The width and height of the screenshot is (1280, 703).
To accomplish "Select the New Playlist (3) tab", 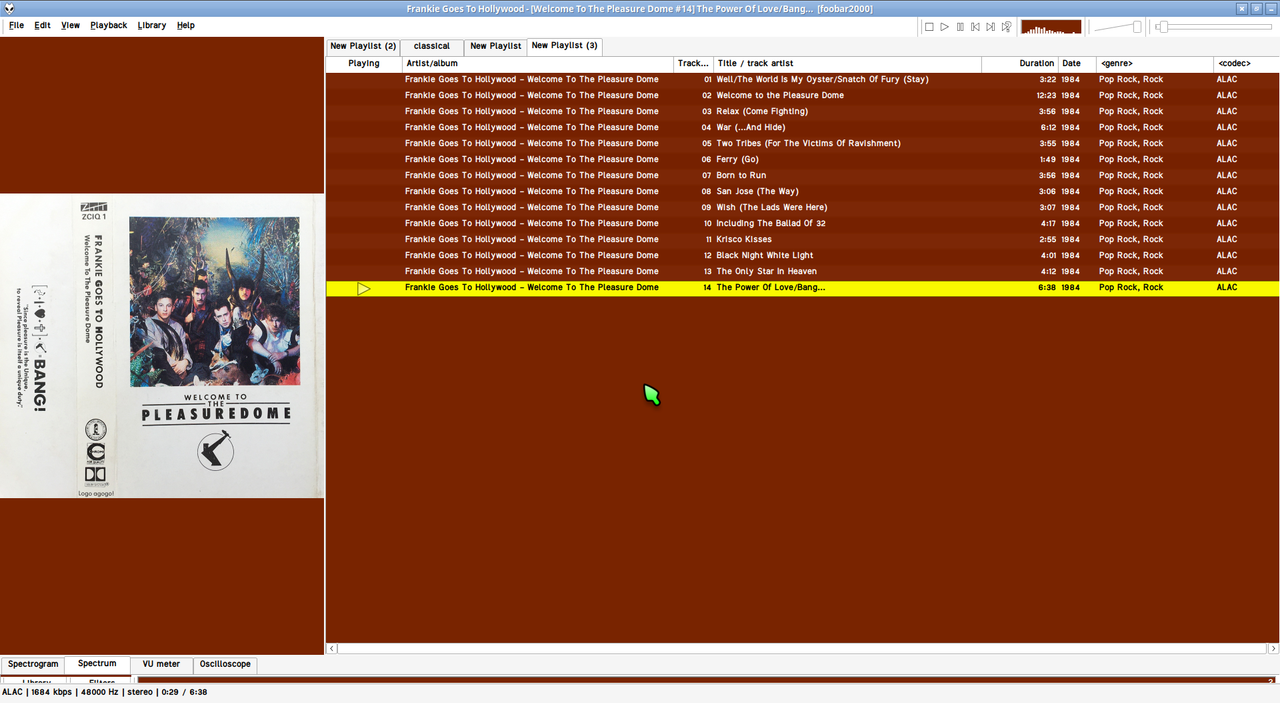I will tap(565, 45).
